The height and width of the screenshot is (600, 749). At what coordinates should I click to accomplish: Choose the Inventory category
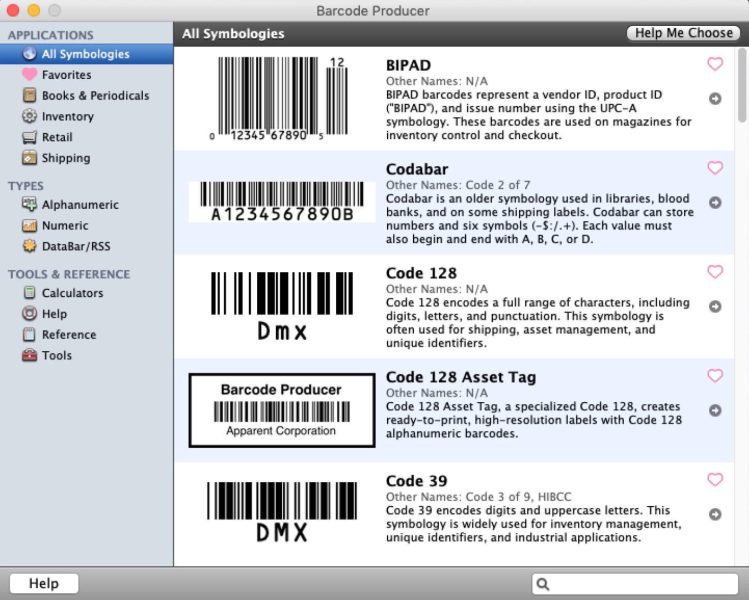pyautogui.click(x=68, y=116)
